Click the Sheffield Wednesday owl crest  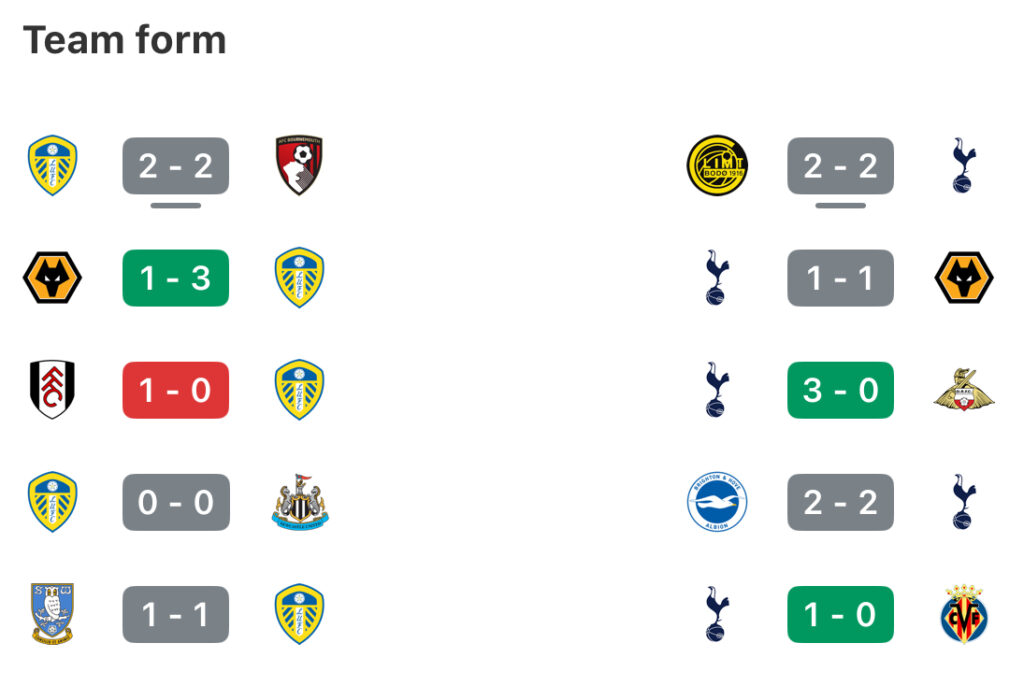(52, 614)
